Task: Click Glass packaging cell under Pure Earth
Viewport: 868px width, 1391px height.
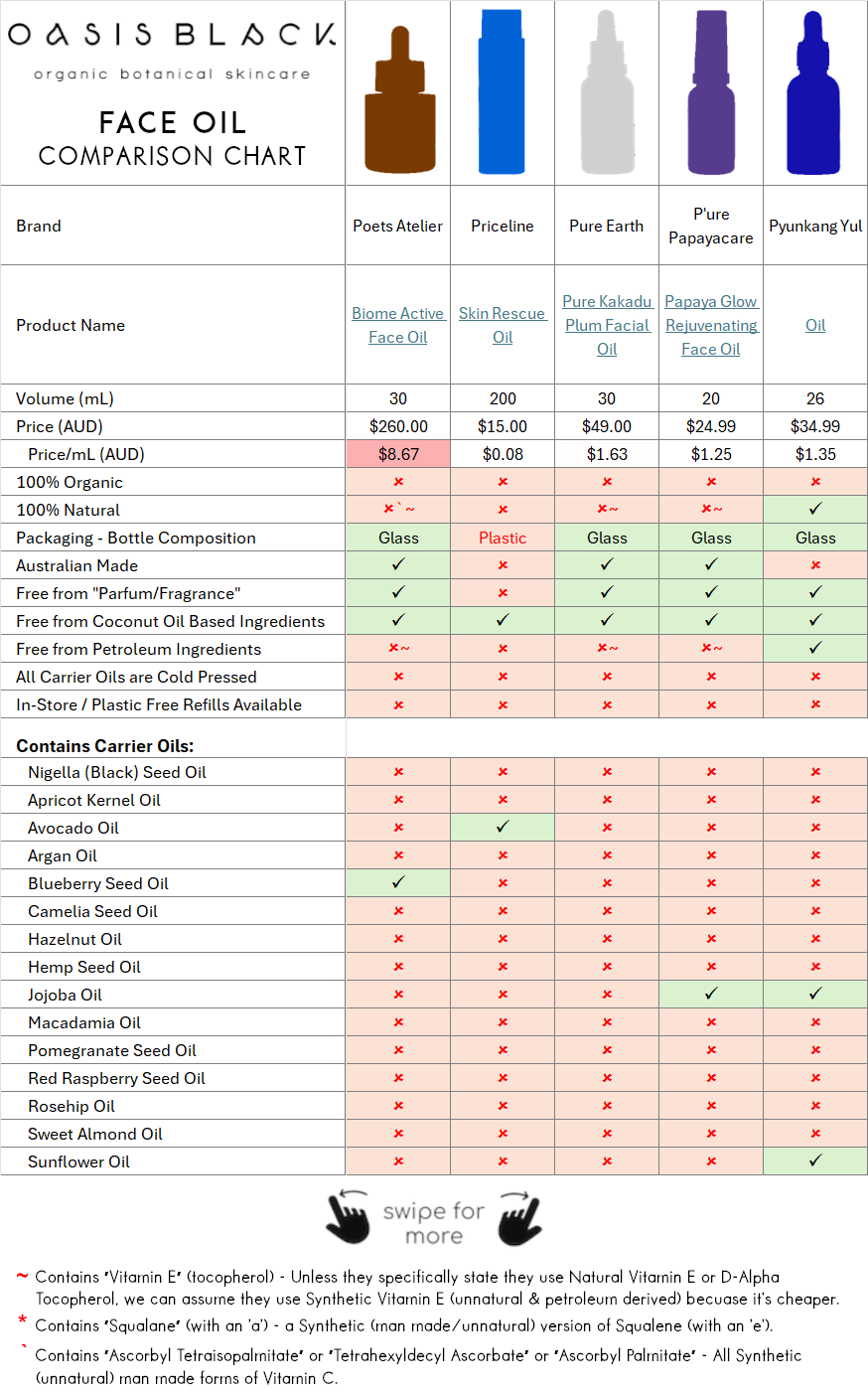Action: [607, 538]
